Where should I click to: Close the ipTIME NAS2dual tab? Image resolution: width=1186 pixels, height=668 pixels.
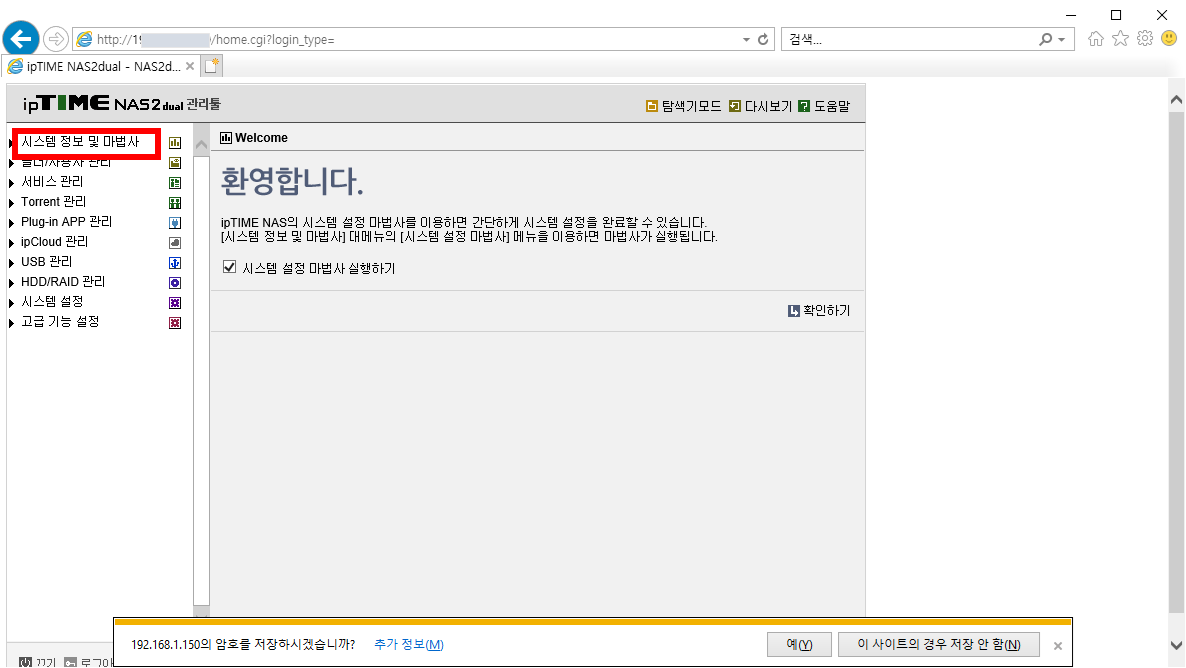[190, 67]
